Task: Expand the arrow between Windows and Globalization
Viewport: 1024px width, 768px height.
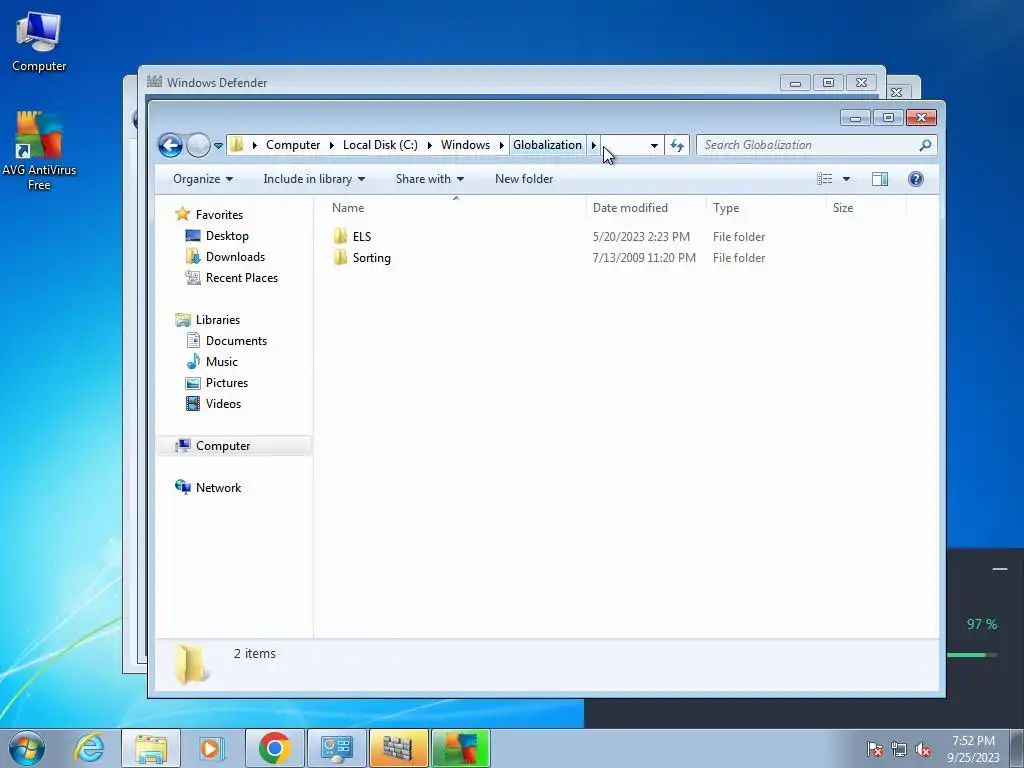Action: 502,145
